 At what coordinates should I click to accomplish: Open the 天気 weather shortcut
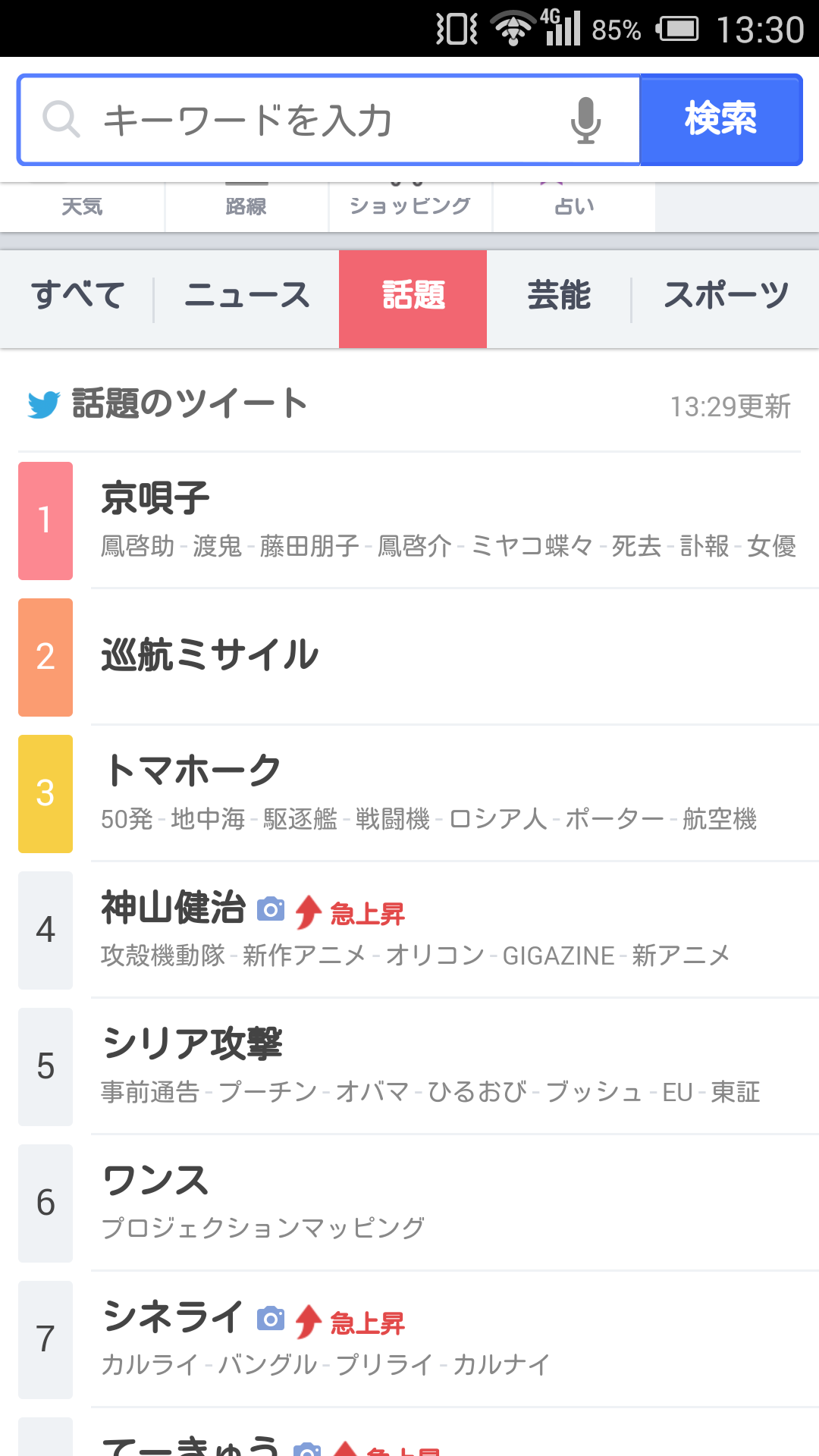tap(82, 206)
